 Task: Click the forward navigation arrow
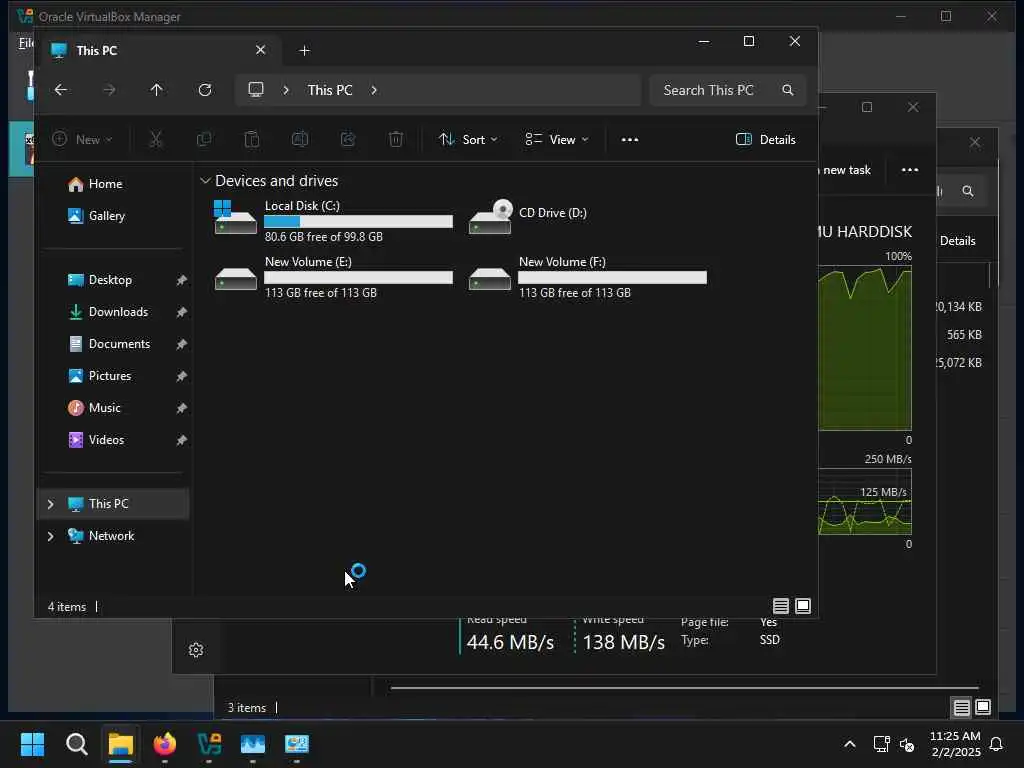109,90
